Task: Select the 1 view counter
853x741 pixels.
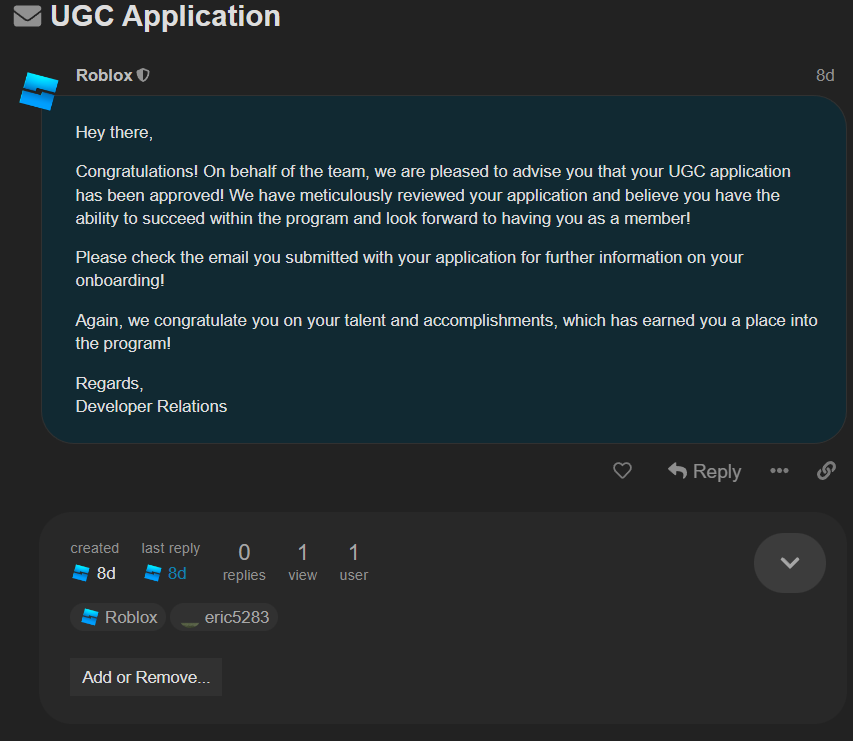Action: click(x=302, y=562)
